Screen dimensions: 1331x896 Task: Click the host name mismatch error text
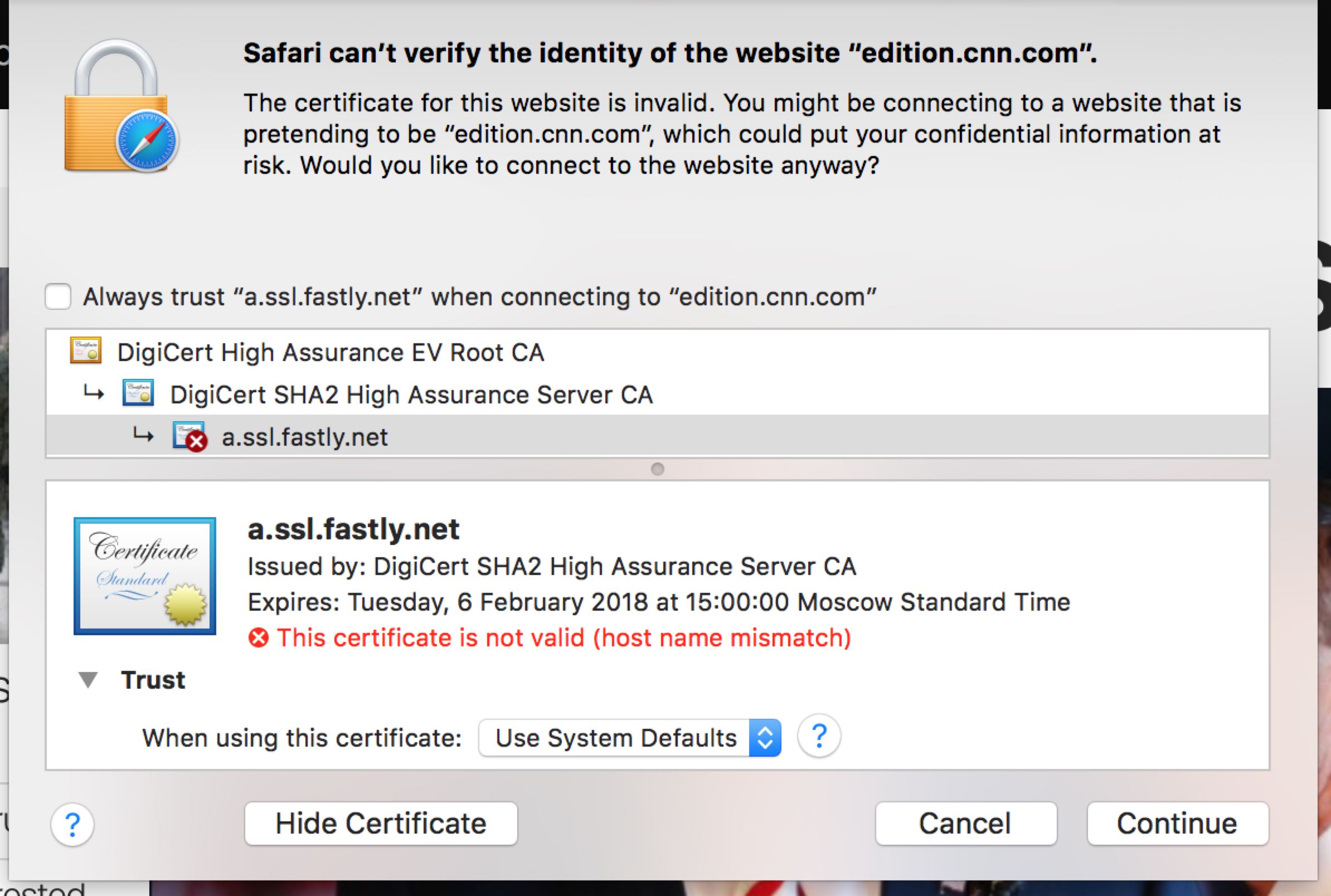pyautogui.click(x=564, y=637)
